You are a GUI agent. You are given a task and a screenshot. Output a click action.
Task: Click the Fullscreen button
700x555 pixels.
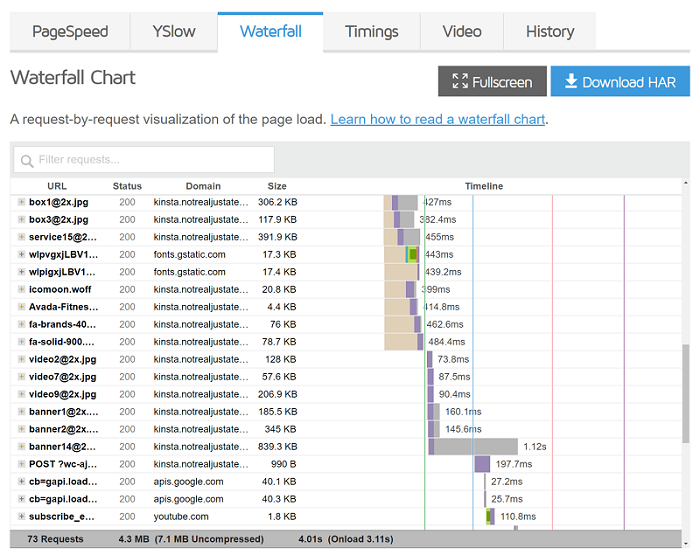click(491, 82)
